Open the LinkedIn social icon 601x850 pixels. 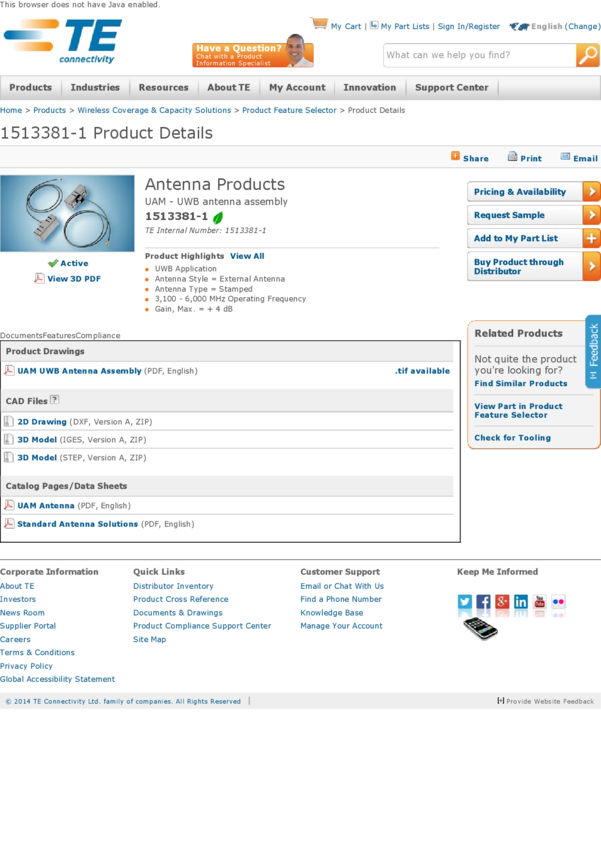pyautogui.click(x=521, y=602)
